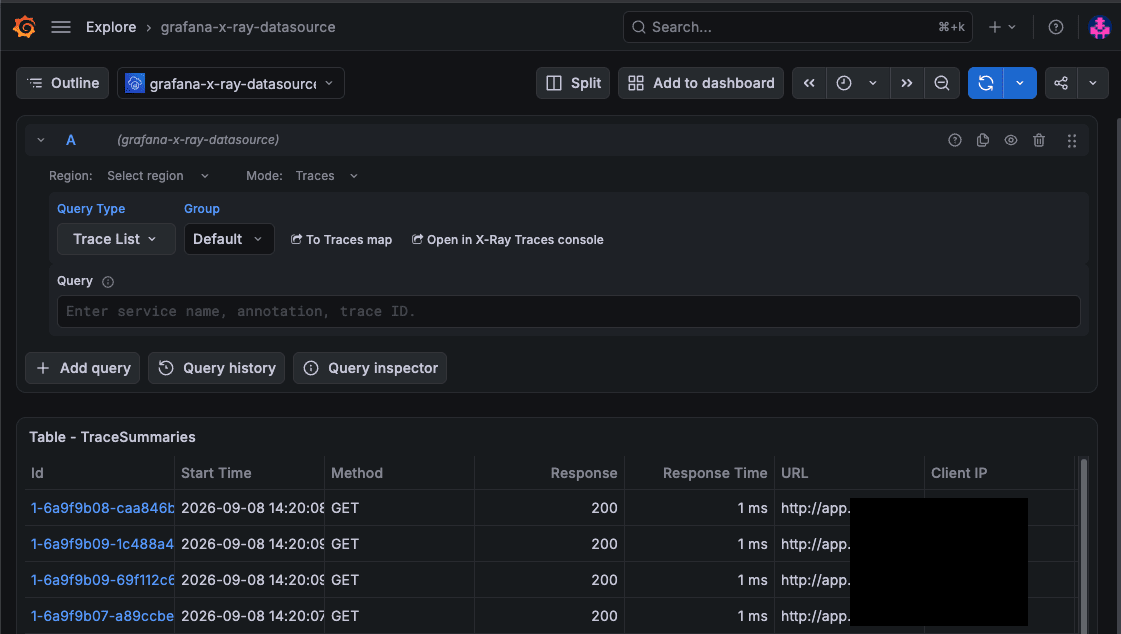Click the Split view button
Image resolution: width=1121 pixels, height=634 pixels.
pos(573,83)
